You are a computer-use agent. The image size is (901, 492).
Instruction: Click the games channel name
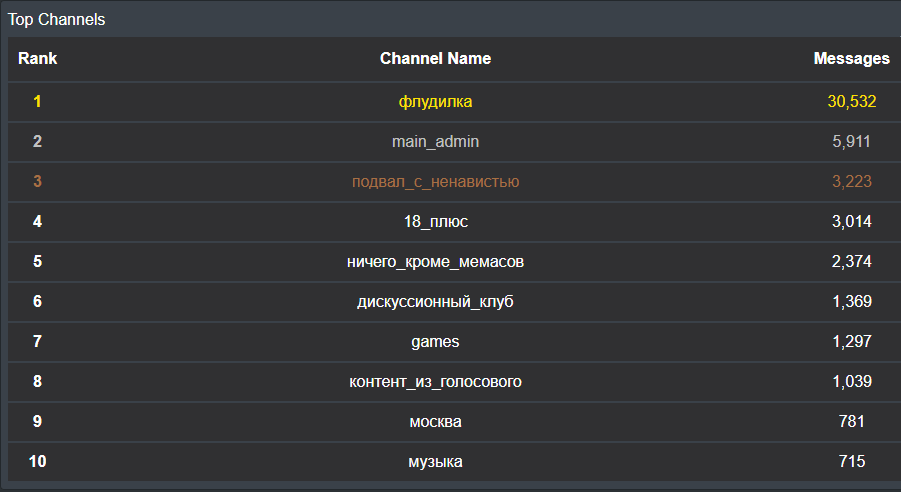coord(435,342)
